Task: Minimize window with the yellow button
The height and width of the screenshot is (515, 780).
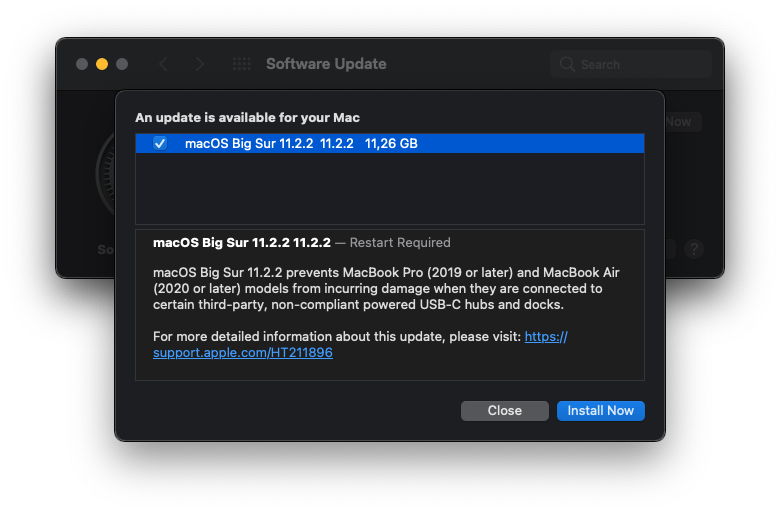Action: [102, 64]
